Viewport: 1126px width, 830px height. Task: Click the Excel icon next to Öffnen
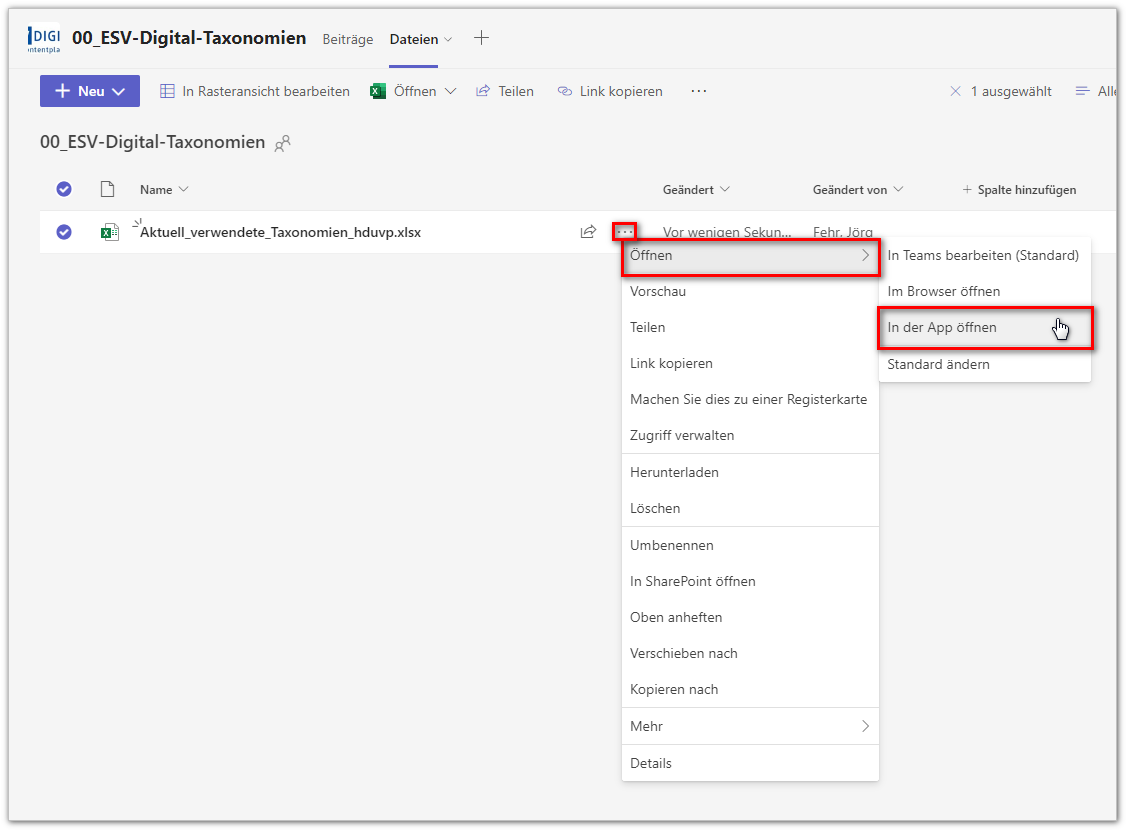coord(378,91)
